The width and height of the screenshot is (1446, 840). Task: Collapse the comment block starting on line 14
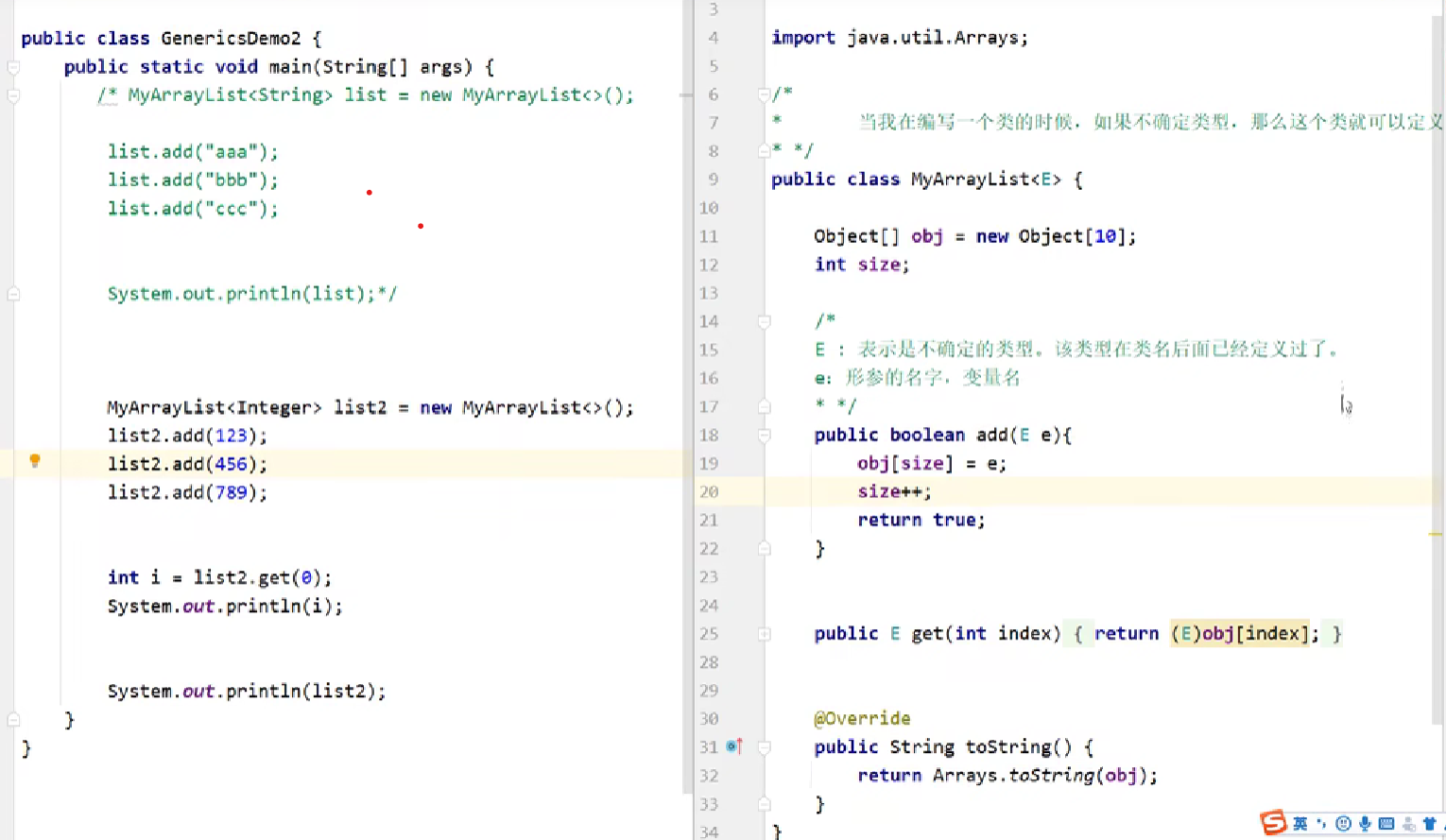click(764, 321)
